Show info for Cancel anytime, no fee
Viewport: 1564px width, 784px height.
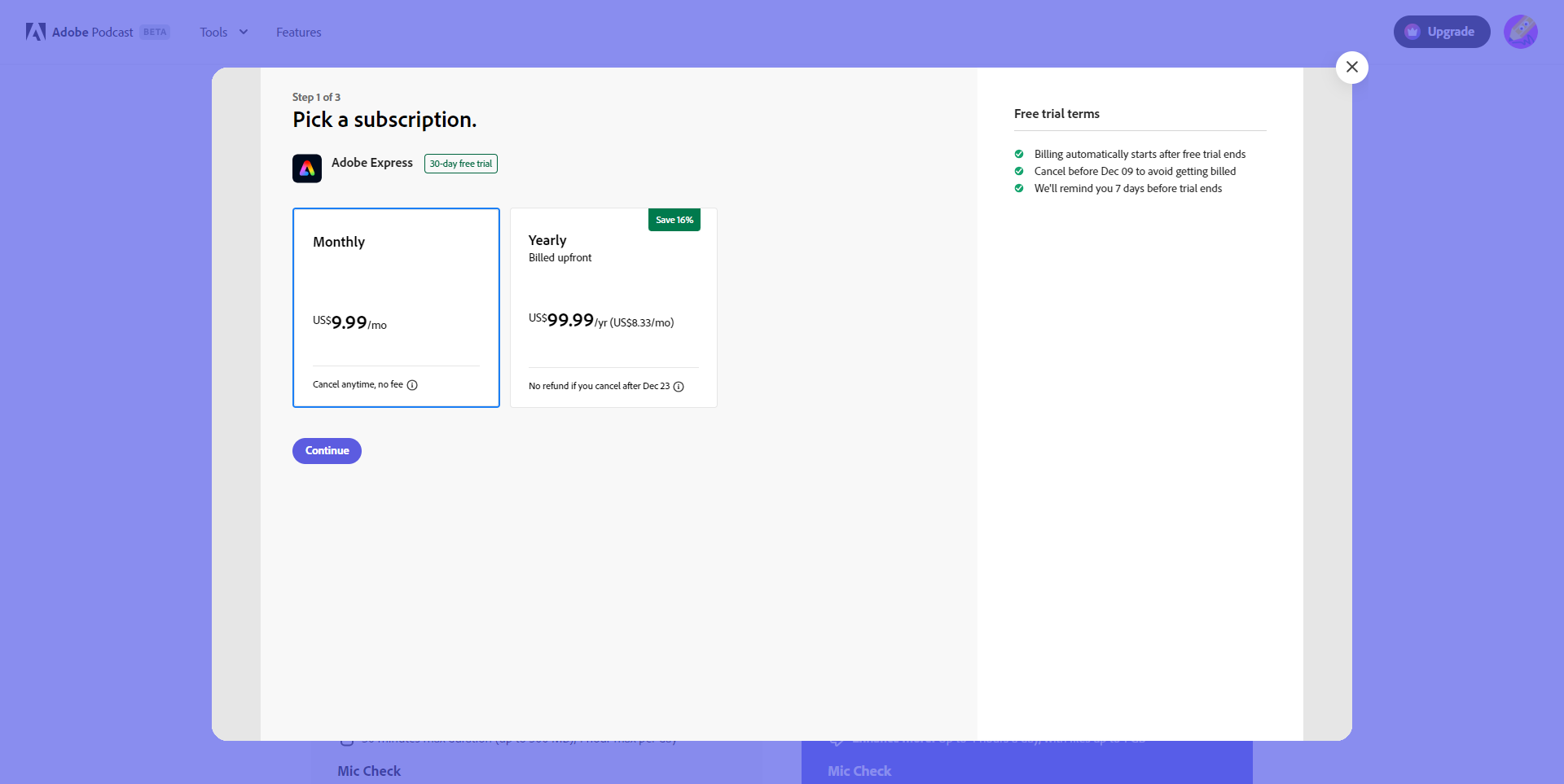(x=412, y=385)
